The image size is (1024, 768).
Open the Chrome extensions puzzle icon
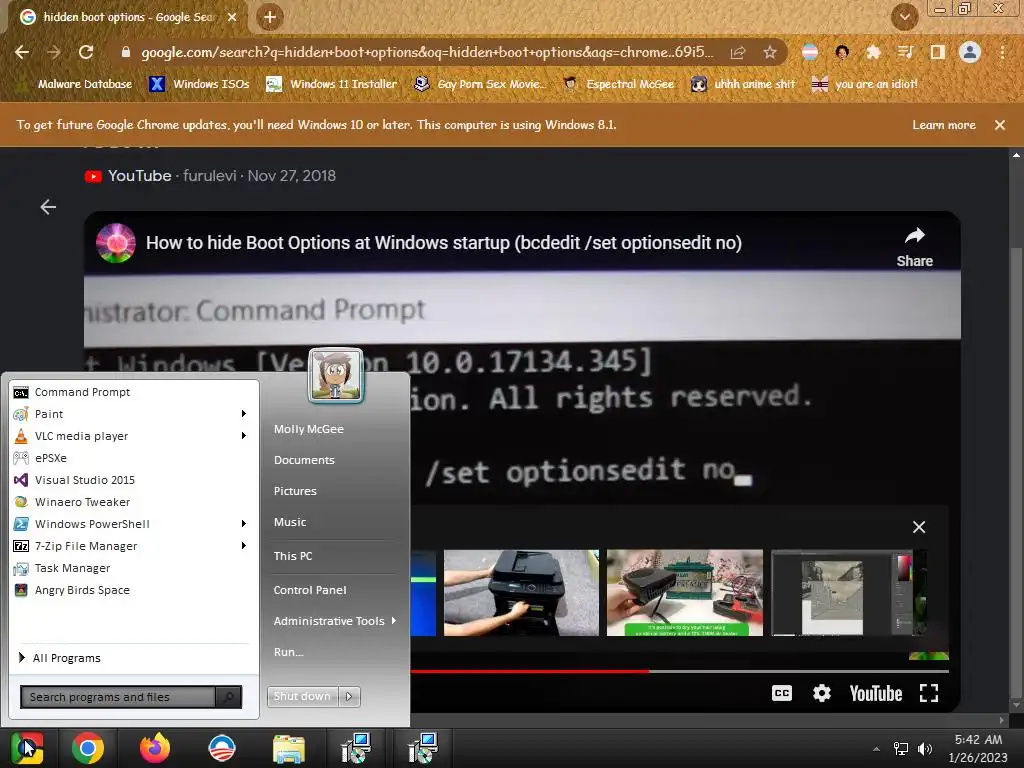(874, 52)
